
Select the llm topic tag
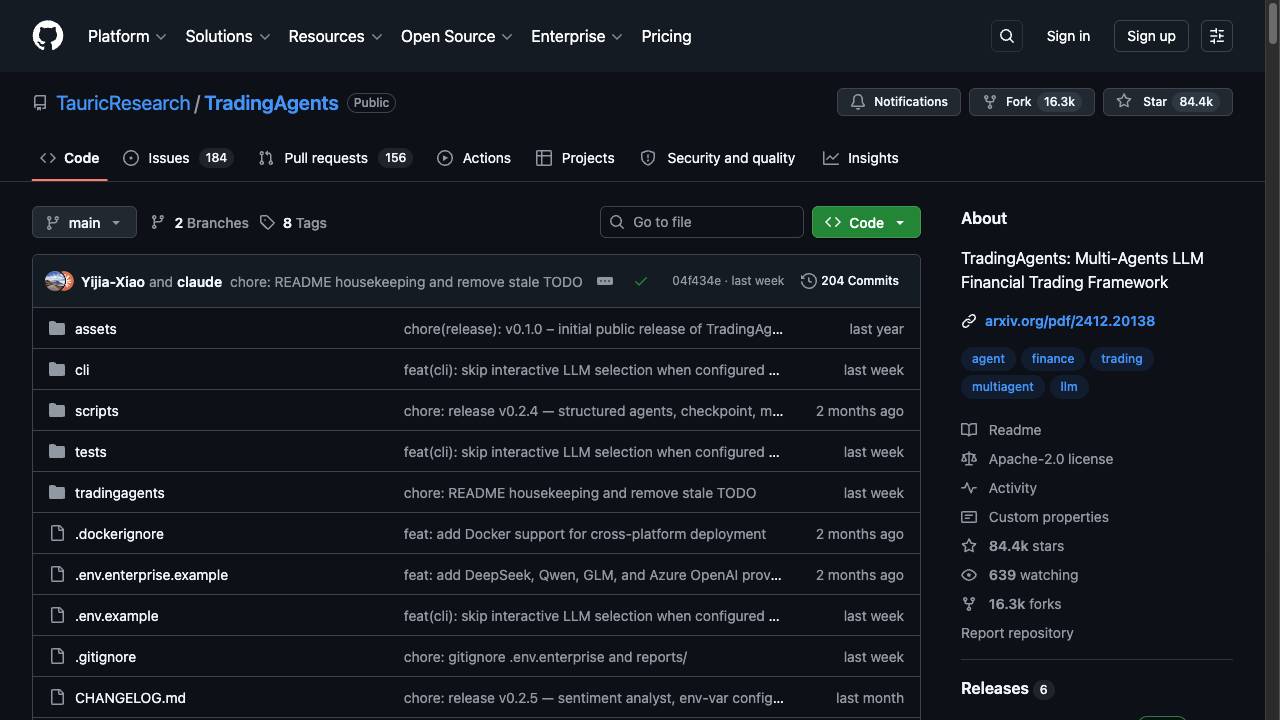[1069, 387]
